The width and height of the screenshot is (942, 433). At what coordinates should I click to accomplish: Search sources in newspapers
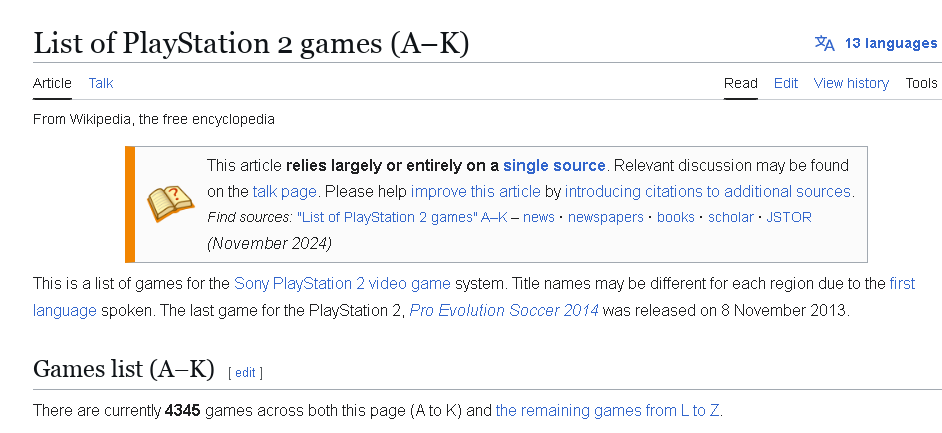[x=606, y=217]
